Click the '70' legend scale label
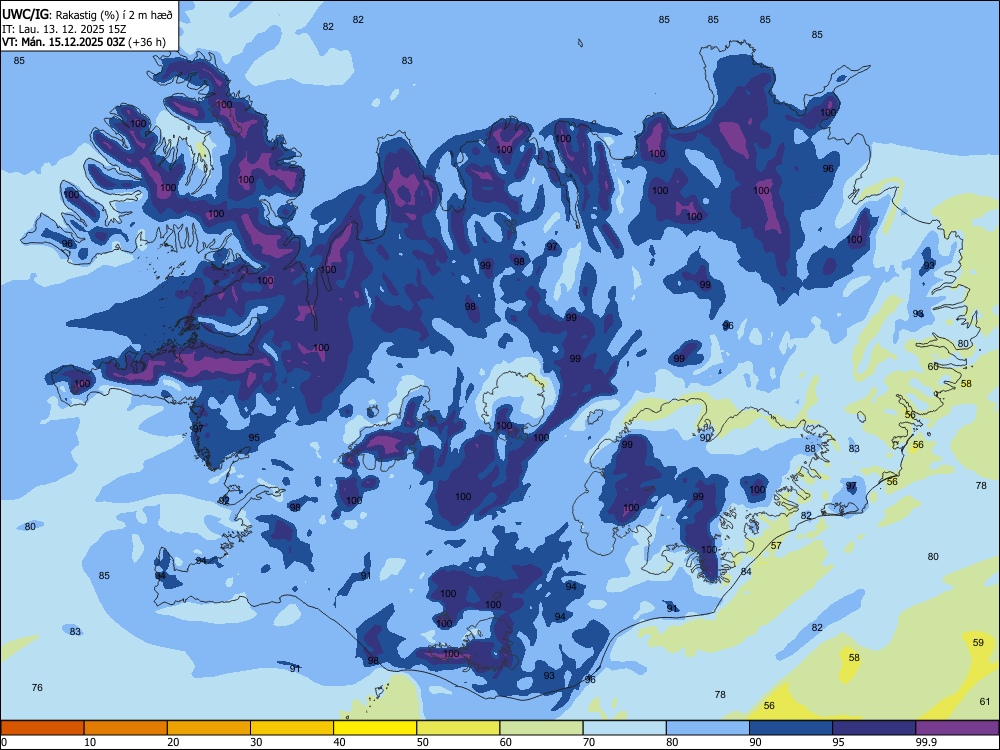Screen dimensions: 1000x750 pyautogui.click(x=589, y=742)
